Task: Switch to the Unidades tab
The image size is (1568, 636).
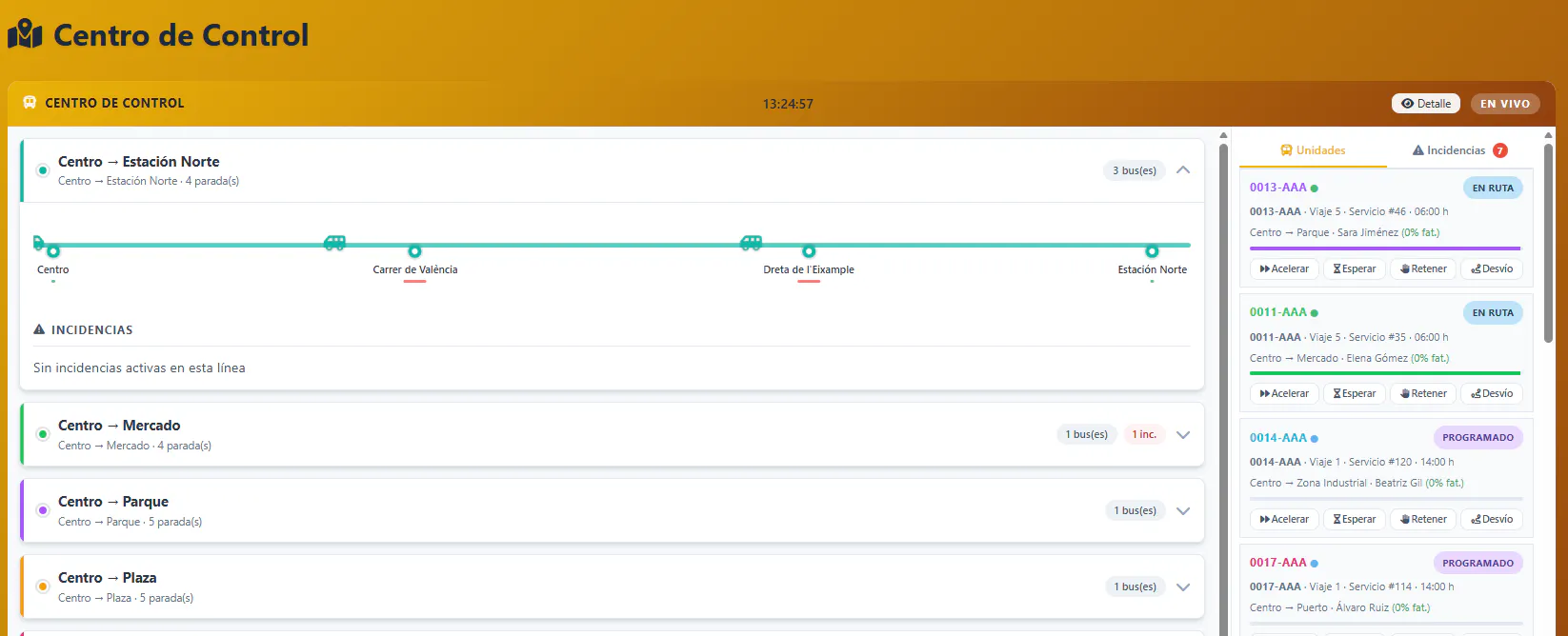Action: (x=1313, y=150)
